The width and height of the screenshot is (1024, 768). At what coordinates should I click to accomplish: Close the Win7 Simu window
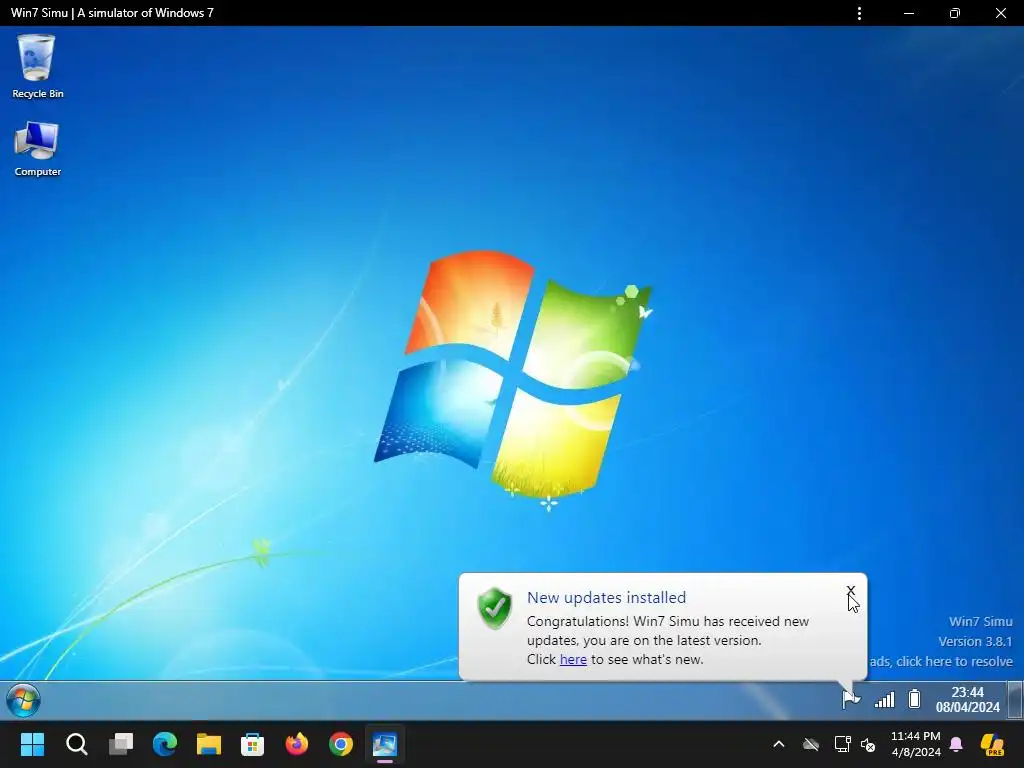click(x=1000, y=13)
